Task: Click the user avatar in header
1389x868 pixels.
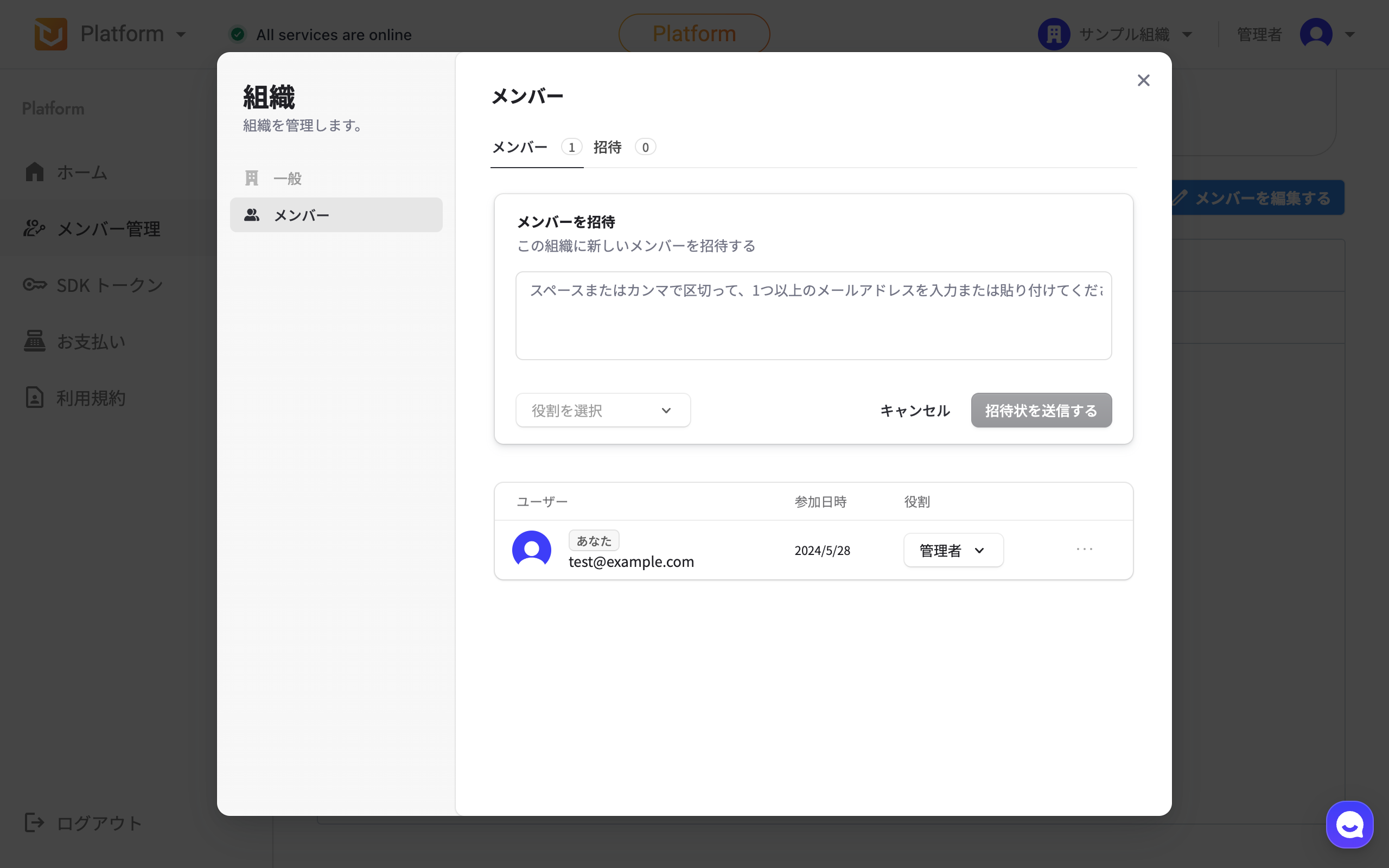Action: [1316, 34]
